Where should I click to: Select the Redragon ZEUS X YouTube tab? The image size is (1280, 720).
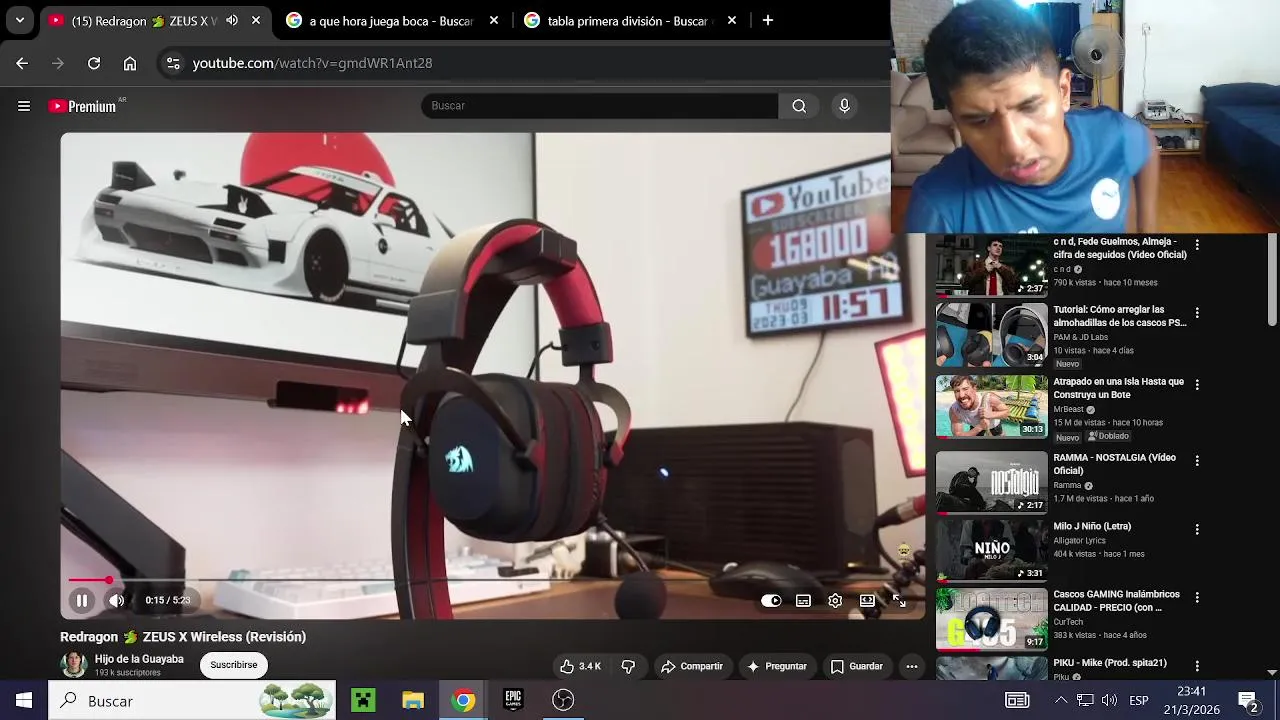coord(134,20)
